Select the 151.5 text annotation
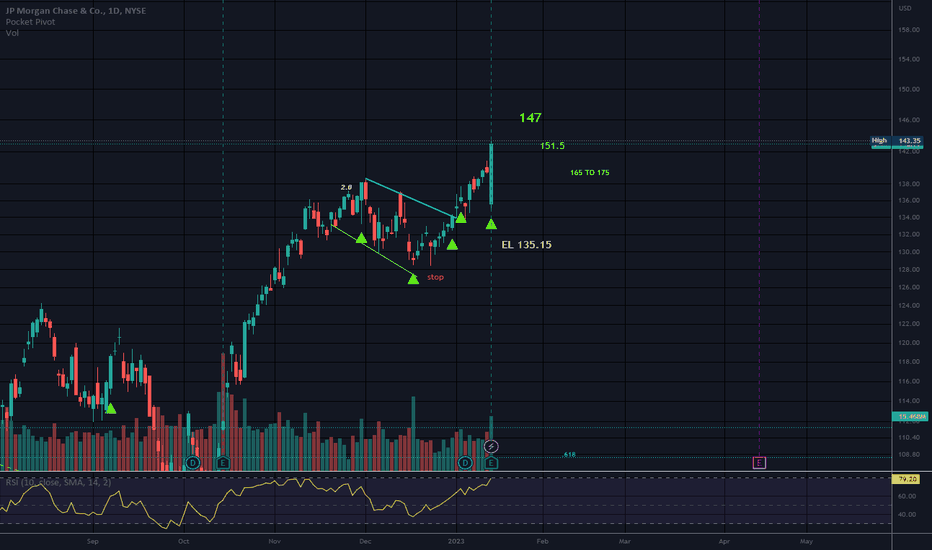Image resolution: width=932 pixels, height=550 pixels. (552, 146)
